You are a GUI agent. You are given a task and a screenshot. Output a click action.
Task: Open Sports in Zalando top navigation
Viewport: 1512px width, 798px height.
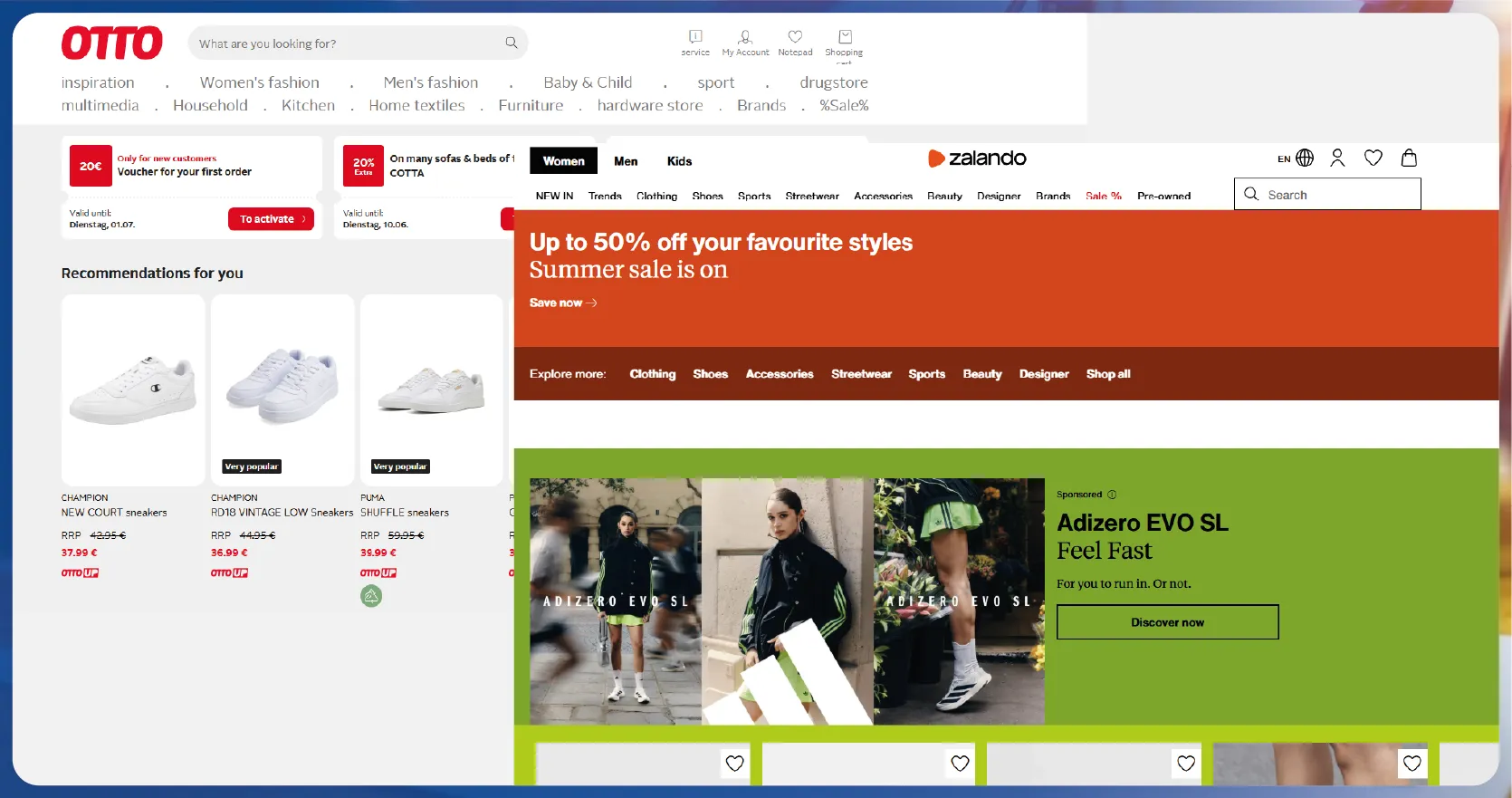click(754, 196)
